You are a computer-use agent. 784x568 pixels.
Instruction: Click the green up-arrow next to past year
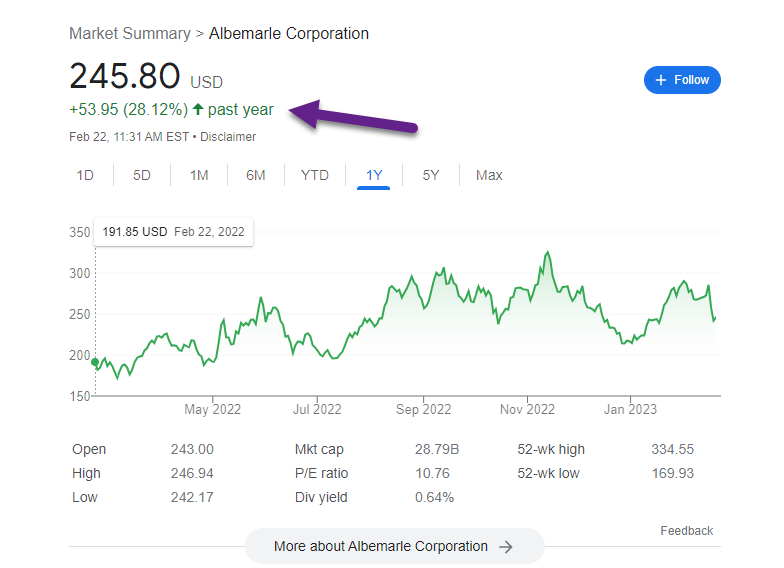tap(198, 109)
